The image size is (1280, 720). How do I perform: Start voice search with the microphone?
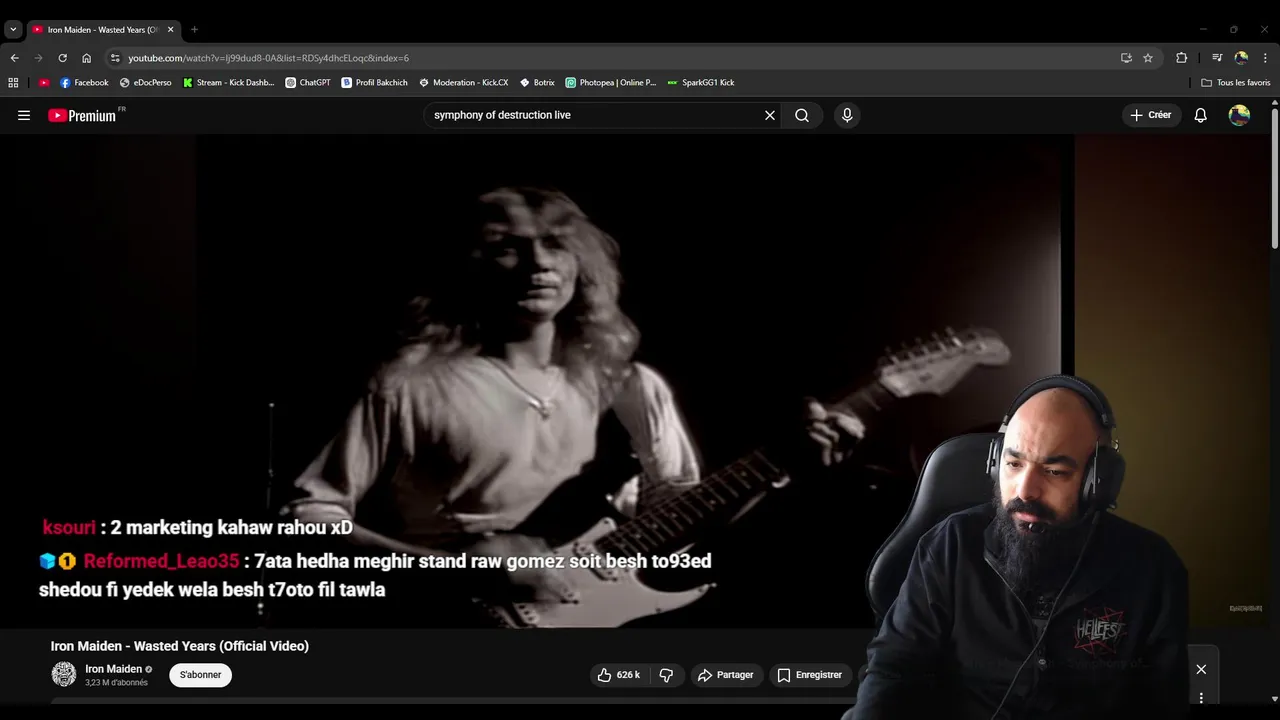tap(847, 115)
